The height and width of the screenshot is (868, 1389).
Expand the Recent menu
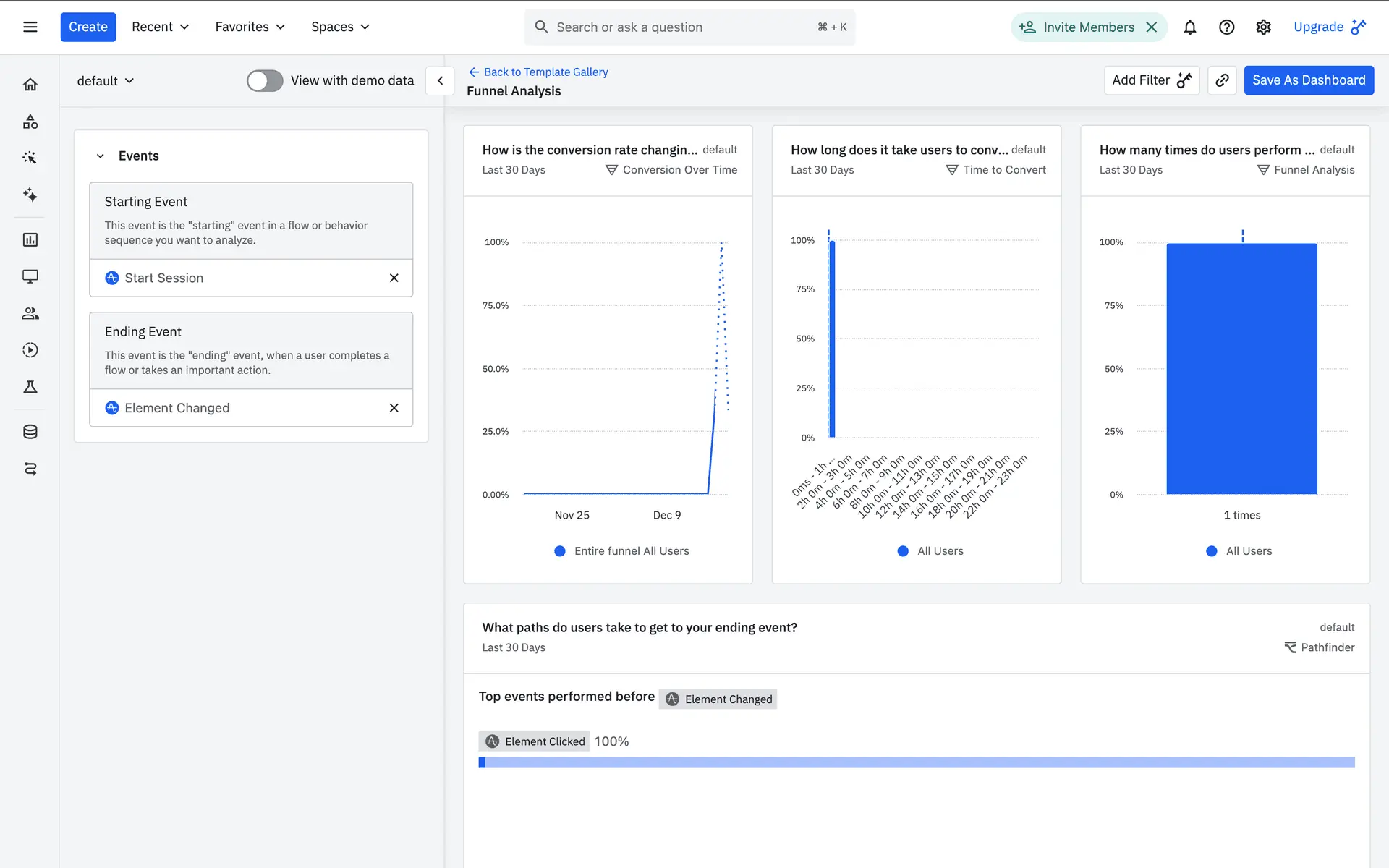point(160,27)
